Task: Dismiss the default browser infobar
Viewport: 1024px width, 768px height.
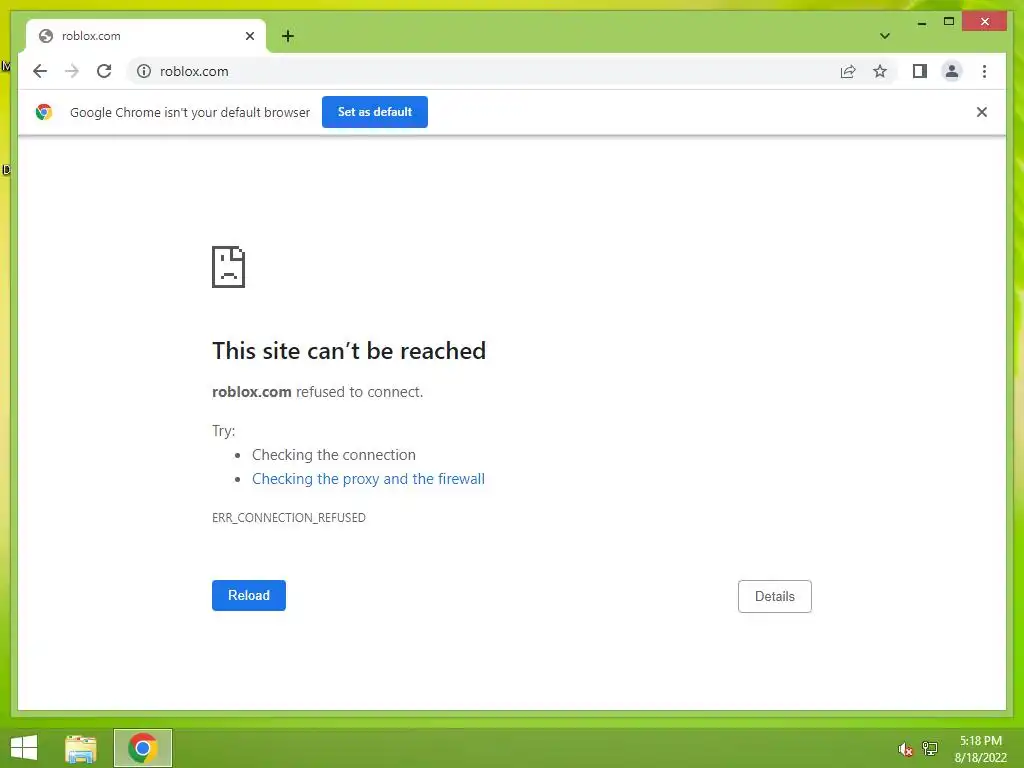Action: pyautogui.click(x=981, y=112)
